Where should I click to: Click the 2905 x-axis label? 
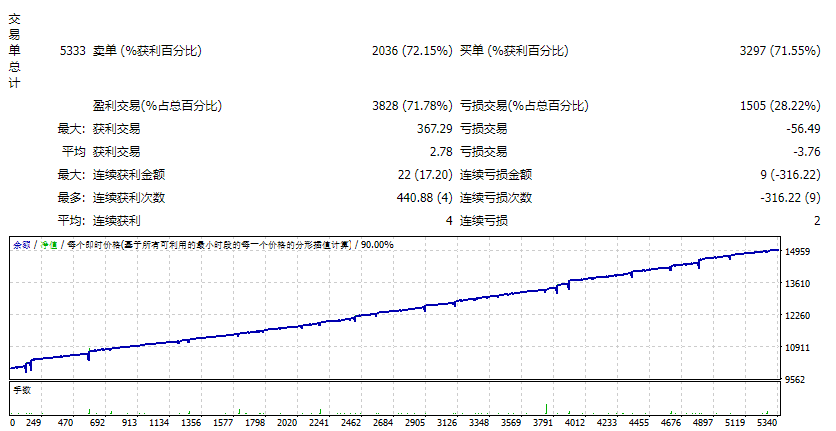tap(414, 422)
